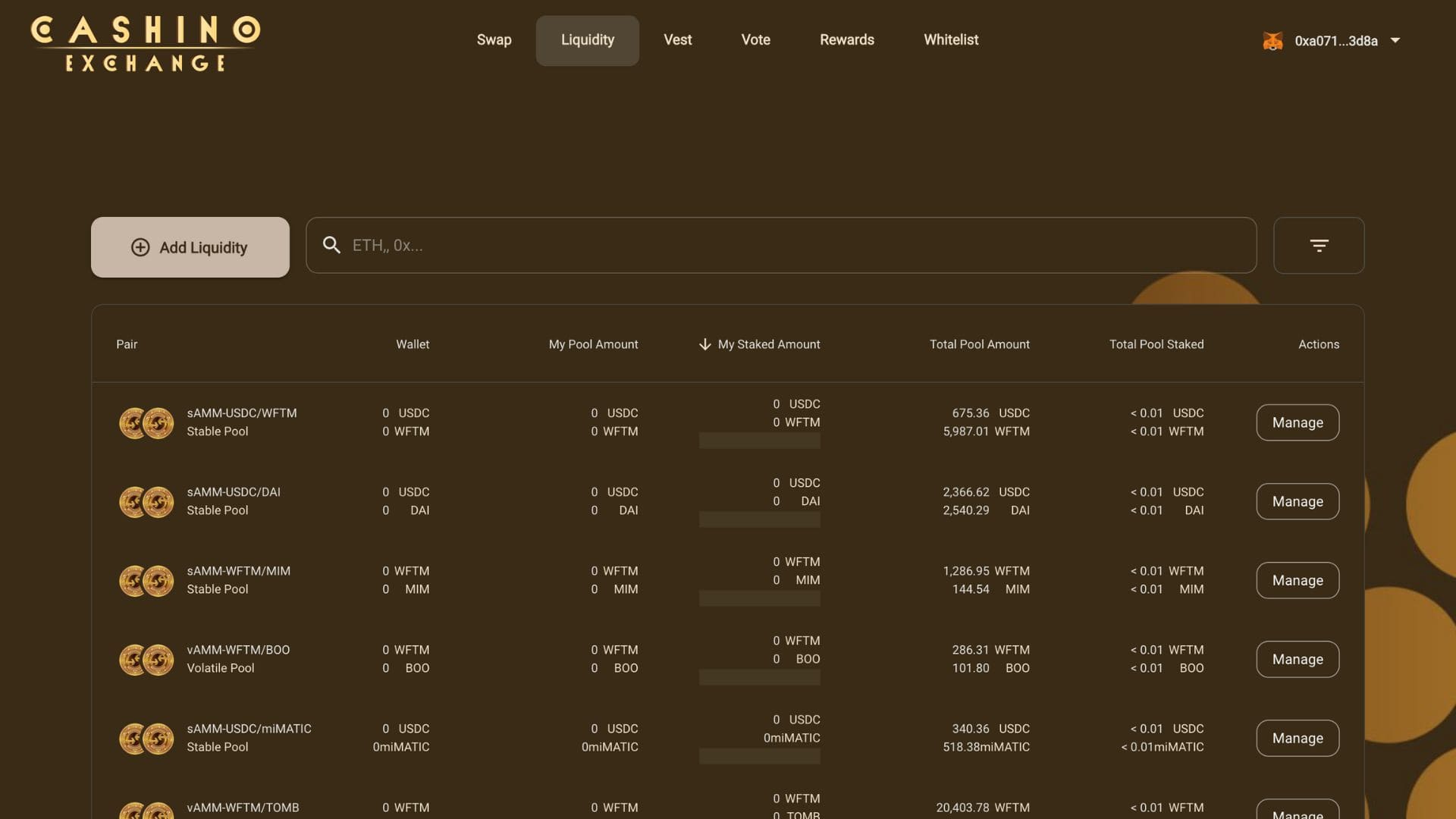This screenshot has width=1456, height=819.
Task: Go to the Swap tab
Action: [494, 40]
